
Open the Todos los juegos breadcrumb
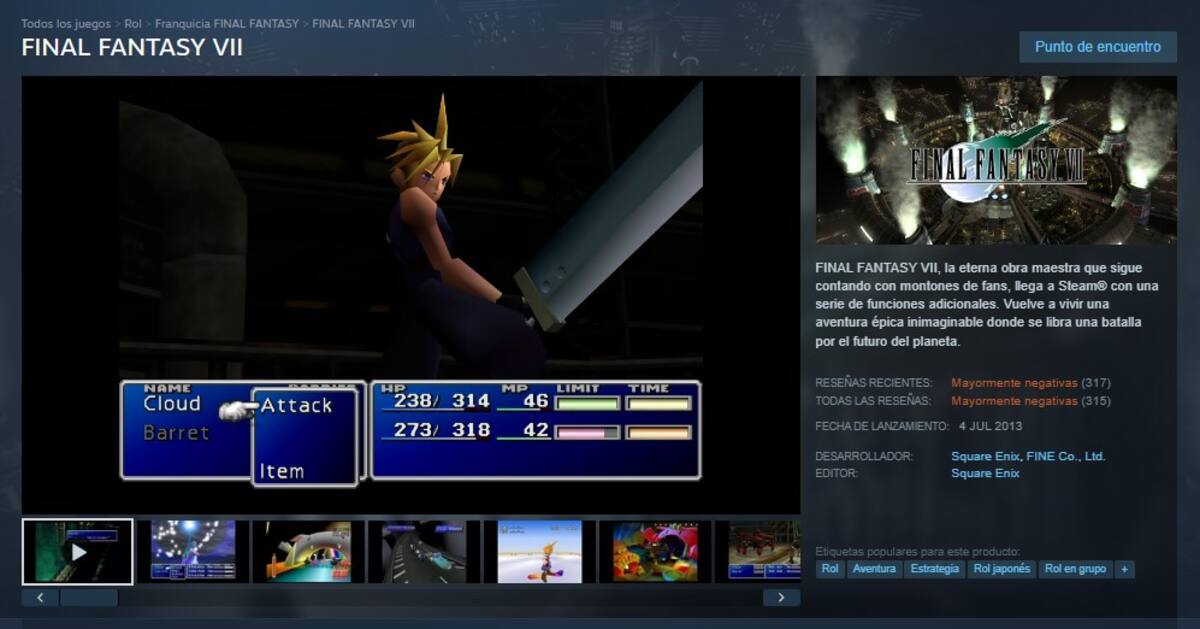coord(66,23)
